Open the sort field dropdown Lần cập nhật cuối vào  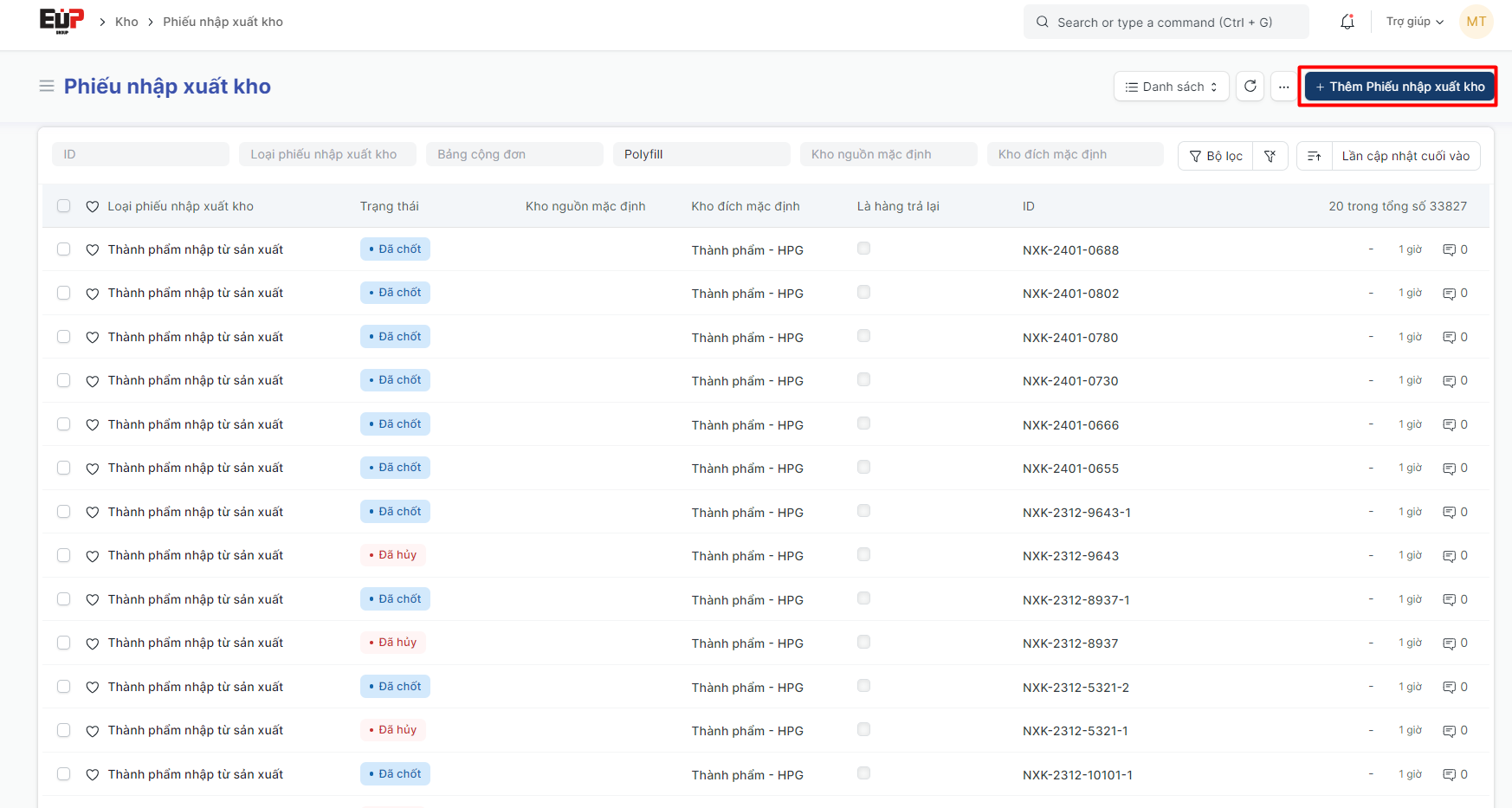coord(1405,156)
